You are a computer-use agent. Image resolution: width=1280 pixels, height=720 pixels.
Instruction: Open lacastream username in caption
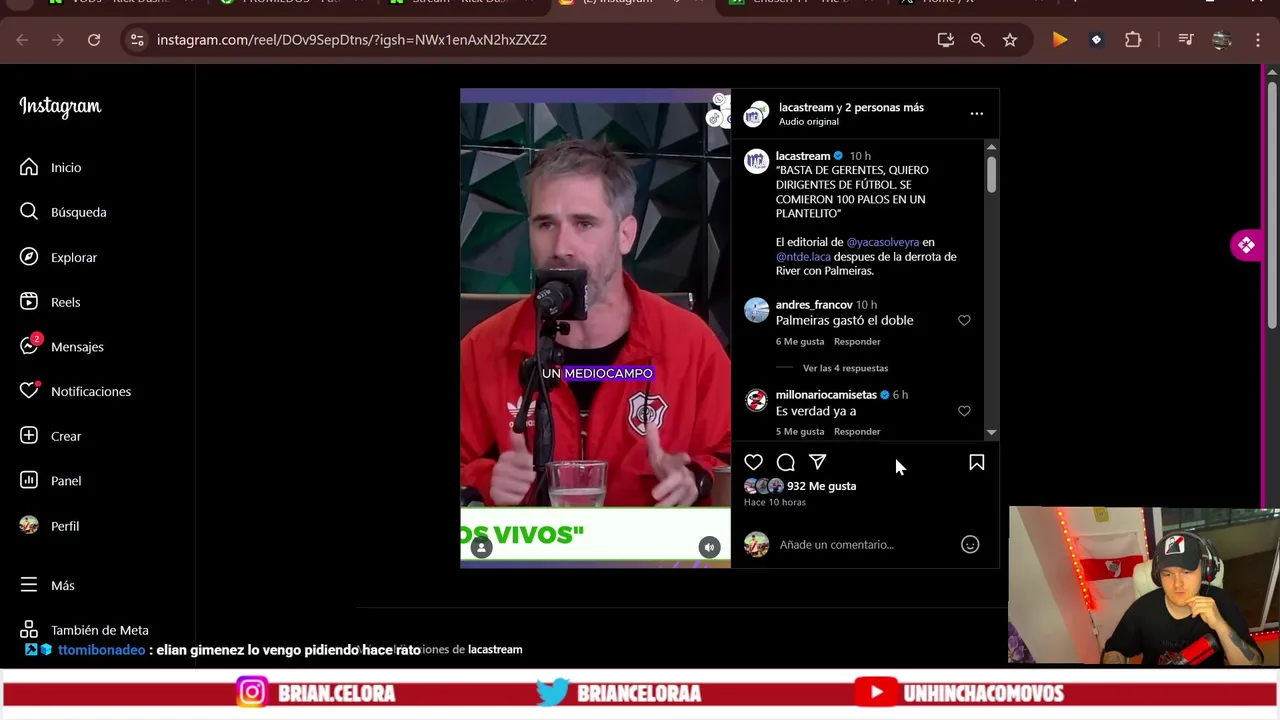[803, 156]
